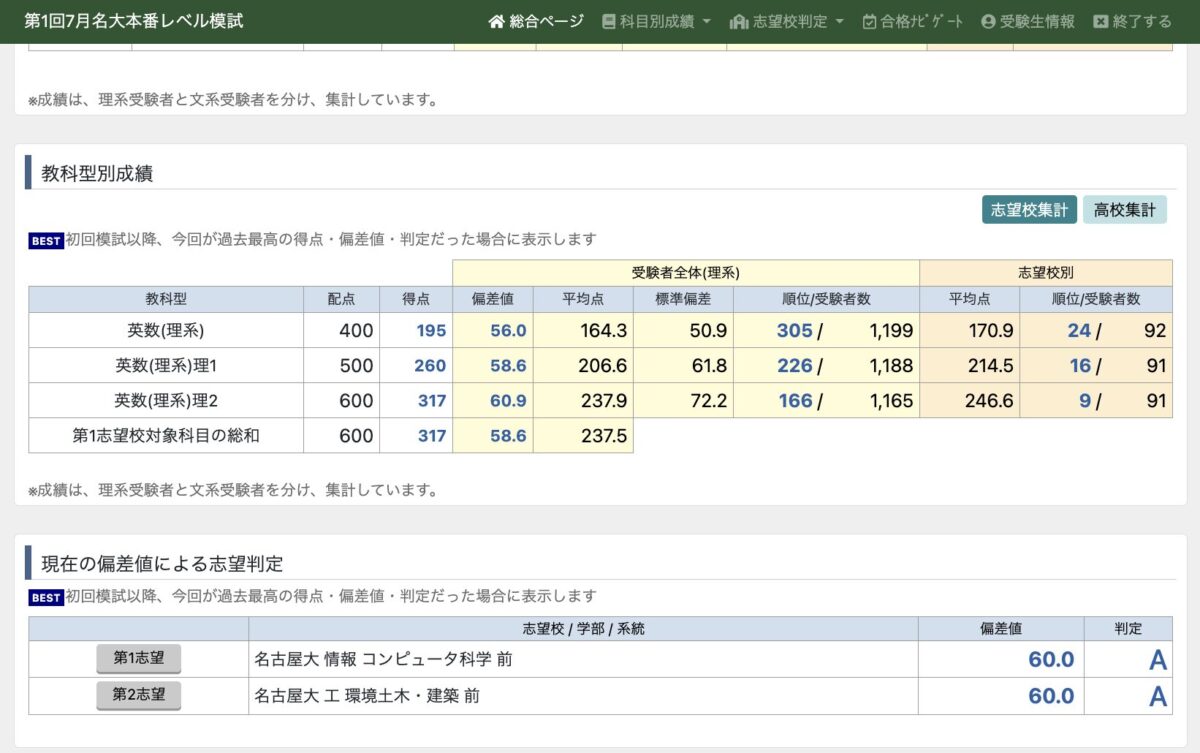The width and height of the screenshot is (1200, 753).
Task: Expand the 志望校判定 dropdown menu
Action: click(787, 21)
